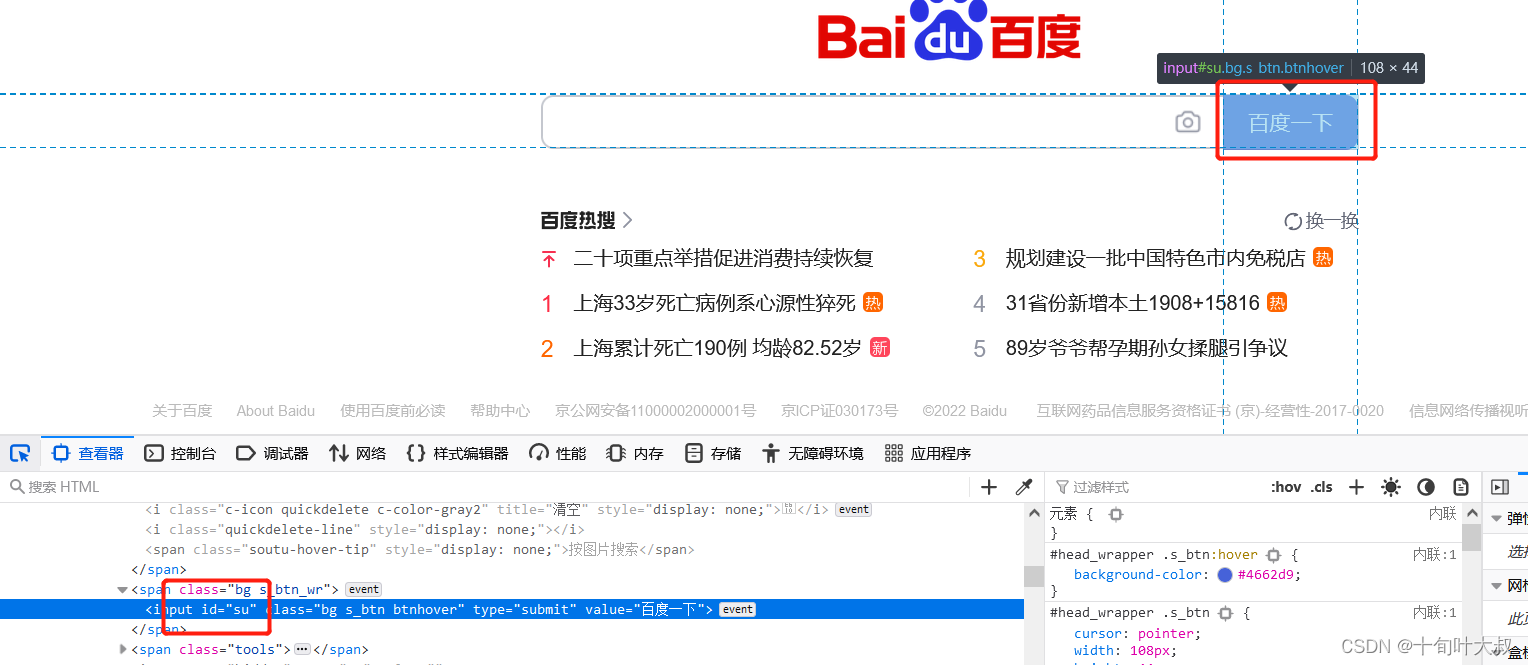The height and width of the screenshot is (665, 1528).
Task: Toggle light color scheme simulation sun icon
Action: (x=1391, y=487)
